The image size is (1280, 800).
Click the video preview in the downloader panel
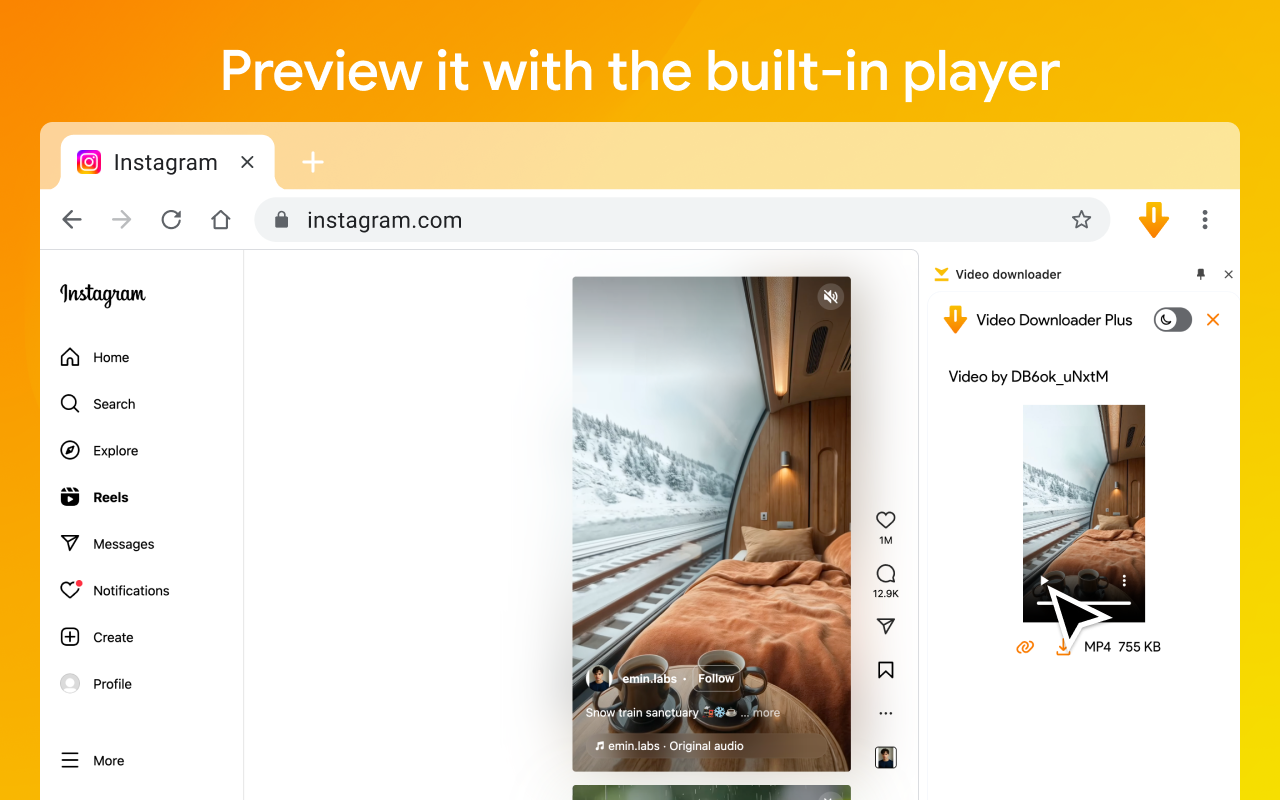point(1084,514)
